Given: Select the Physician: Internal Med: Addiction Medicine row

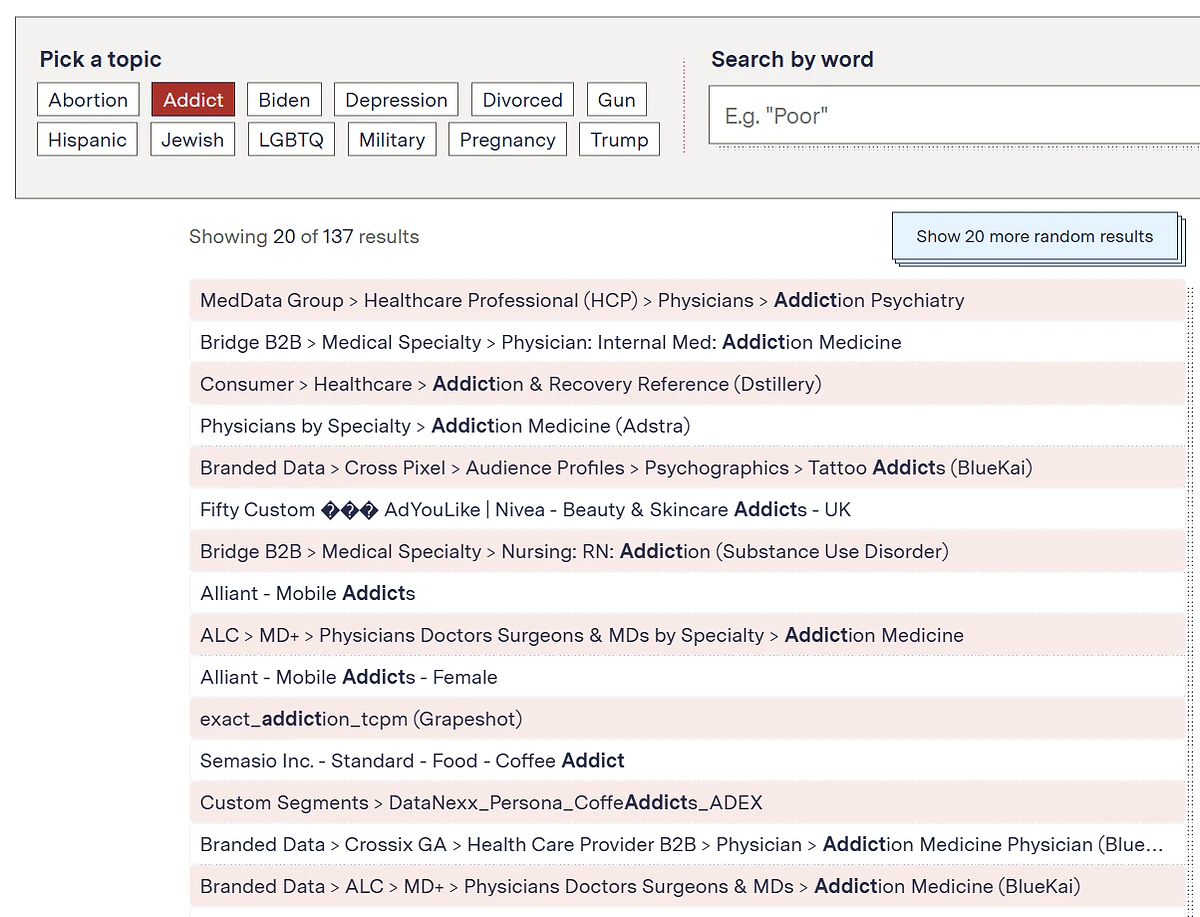Looking at the screenshot, I should pyautogui.click(x=686, y=342).
